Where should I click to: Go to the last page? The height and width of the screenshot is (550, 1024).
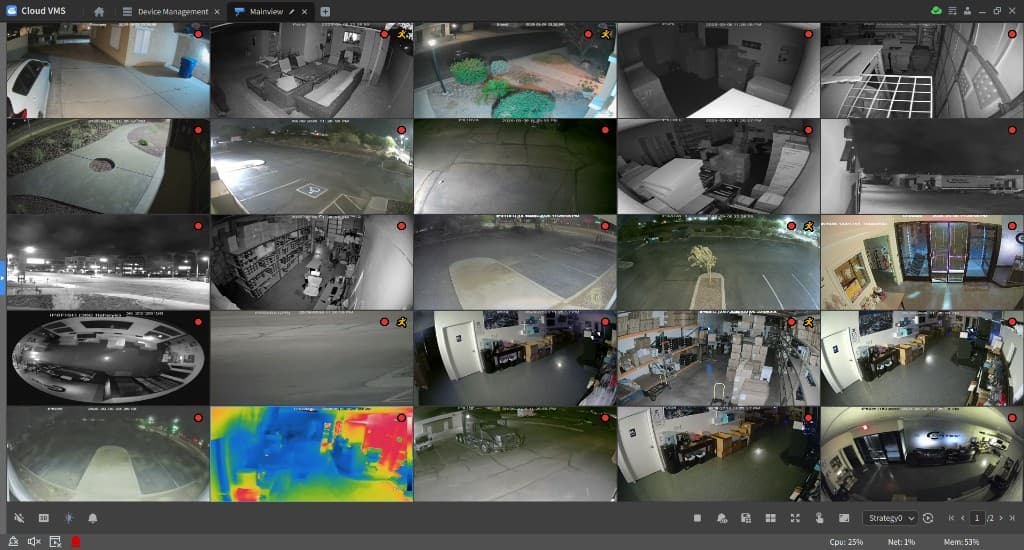pos(1012,518)
